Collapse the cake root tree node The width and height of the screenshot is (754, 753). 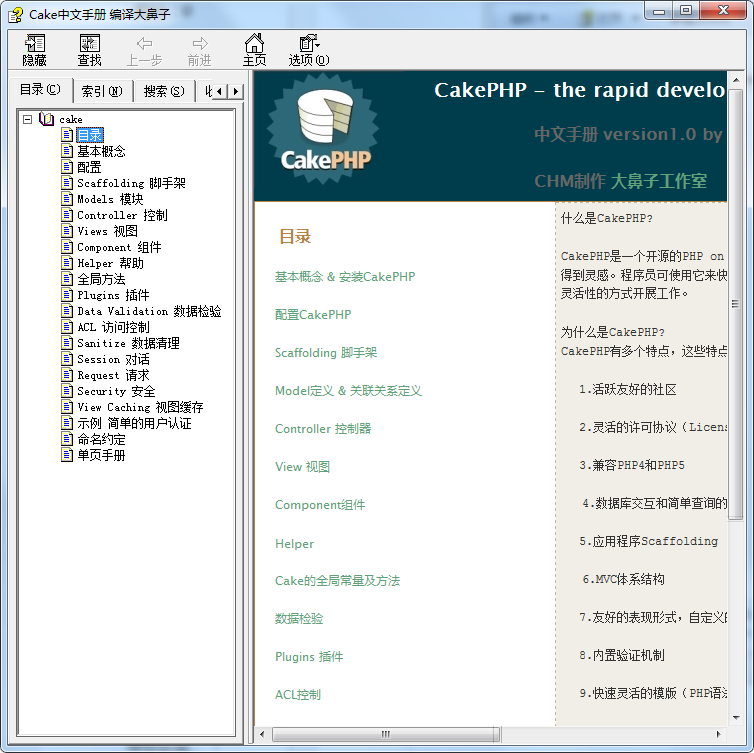(28, 119)
